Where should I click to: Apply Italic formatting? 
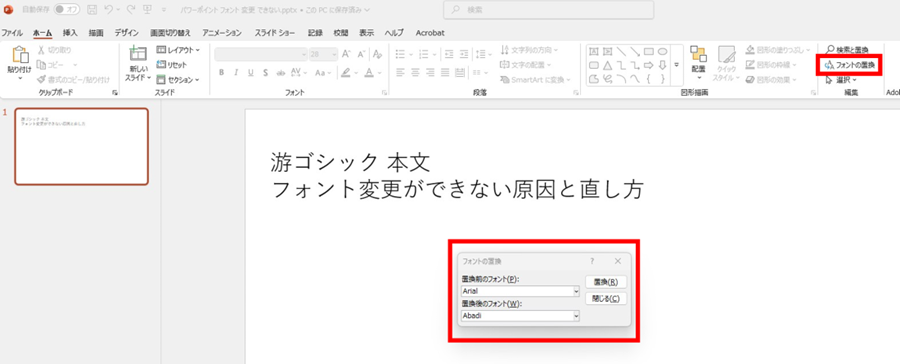tap(235, 73)
